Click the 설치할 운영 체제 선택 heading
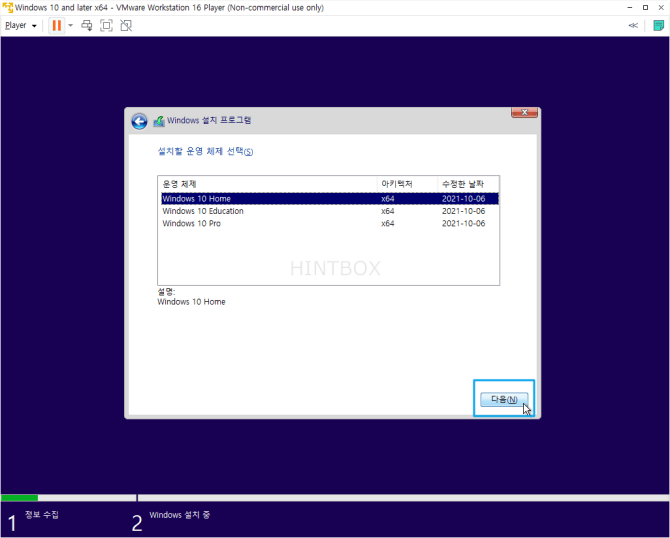670x538 pixels. tap(206, 151)
